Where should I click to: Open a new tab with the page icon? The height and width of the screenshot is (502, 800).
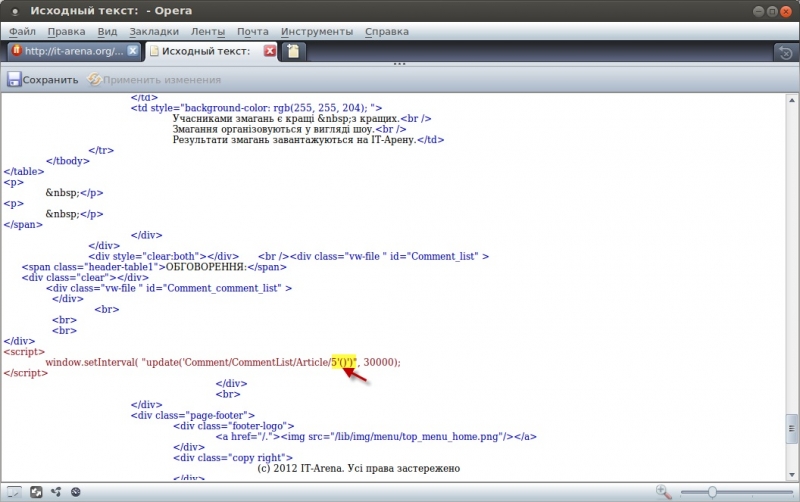(293, 51)
